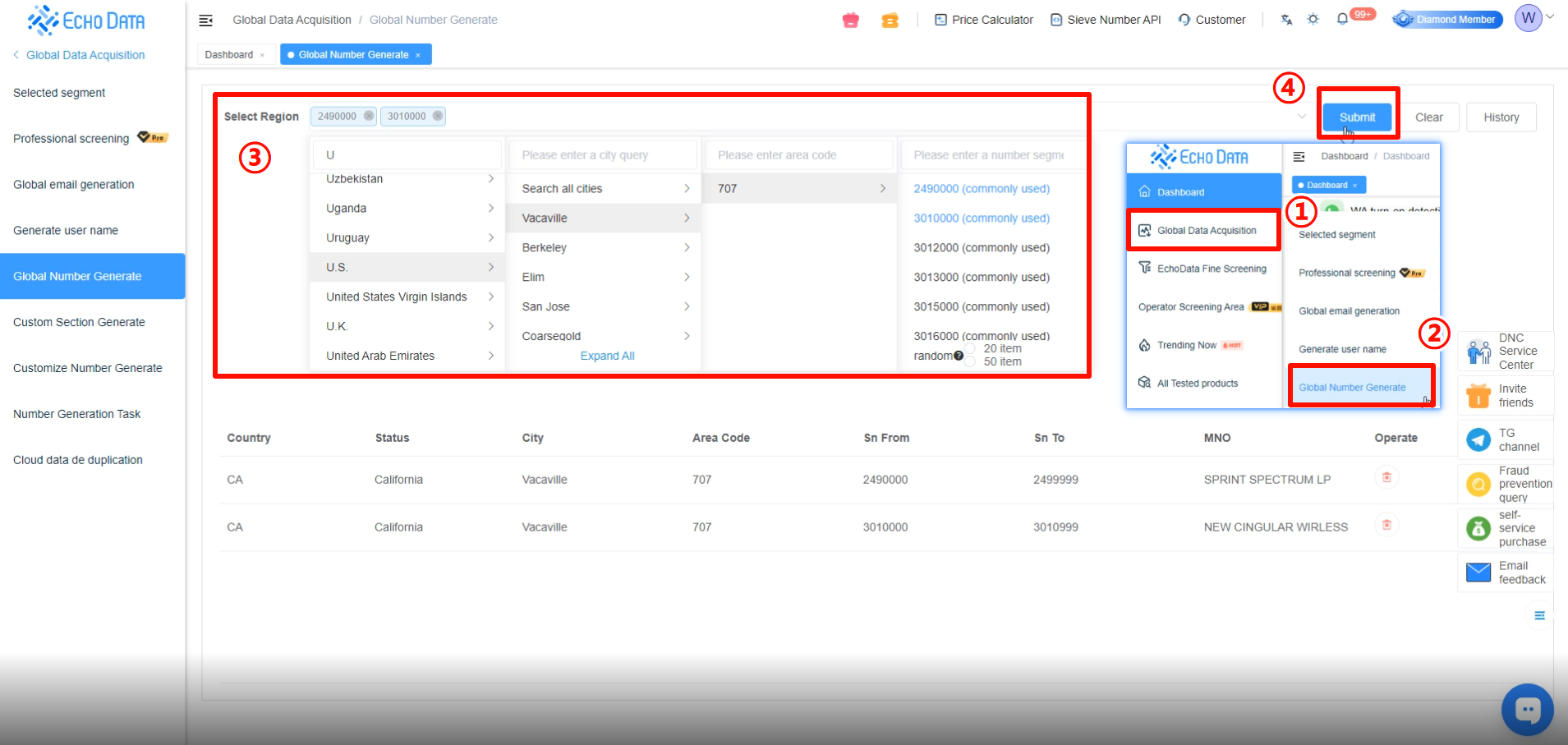Switch to the Dashboard tab

click(x=229, y=54)
